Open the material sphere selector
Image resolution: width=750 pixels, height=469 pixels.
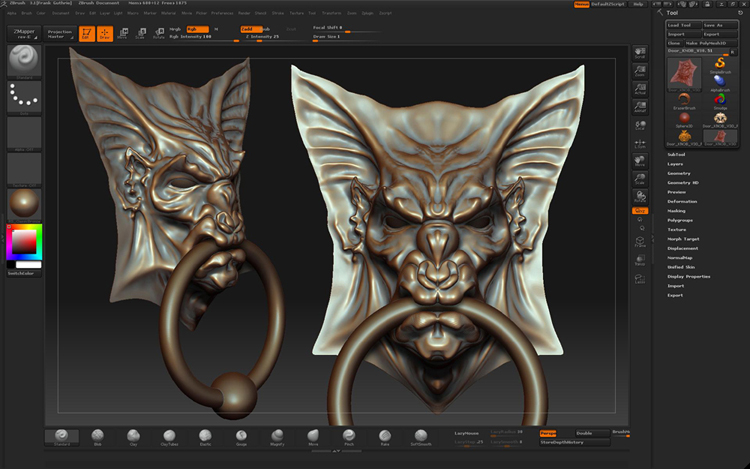pyautogui.click(x=24, y=205)
